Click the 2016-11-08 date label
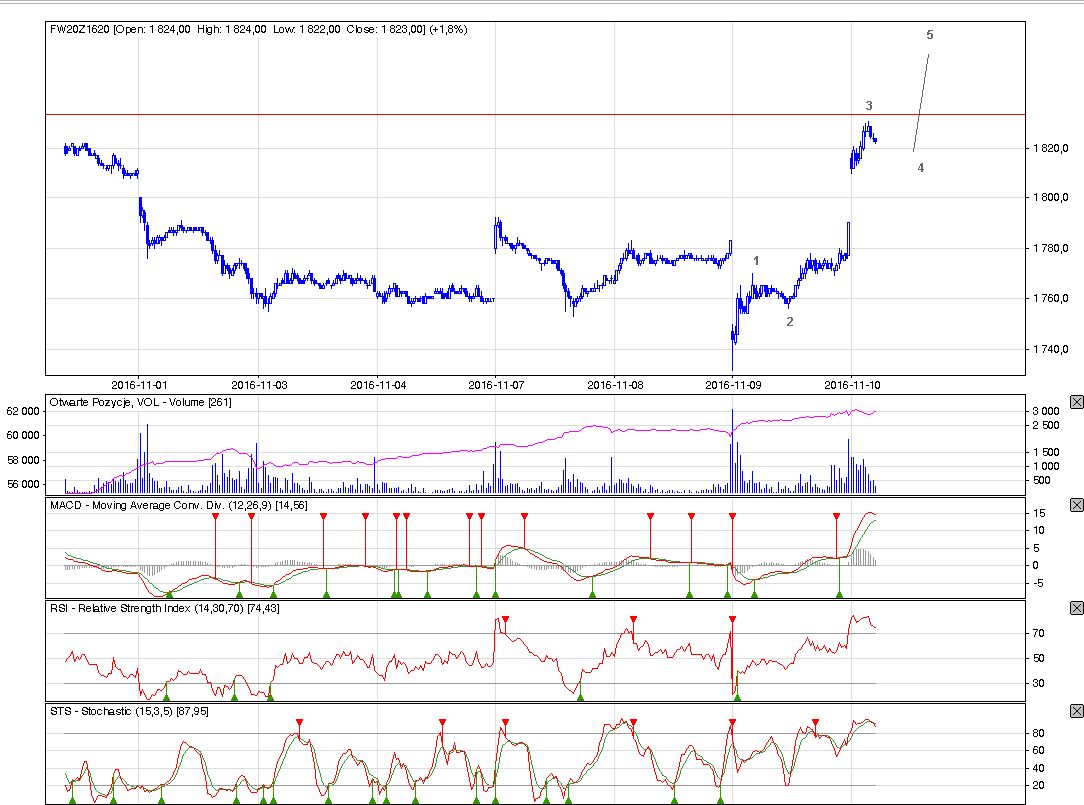The height and width of the screenshot is (805, 1084). (x=615, y=385)
